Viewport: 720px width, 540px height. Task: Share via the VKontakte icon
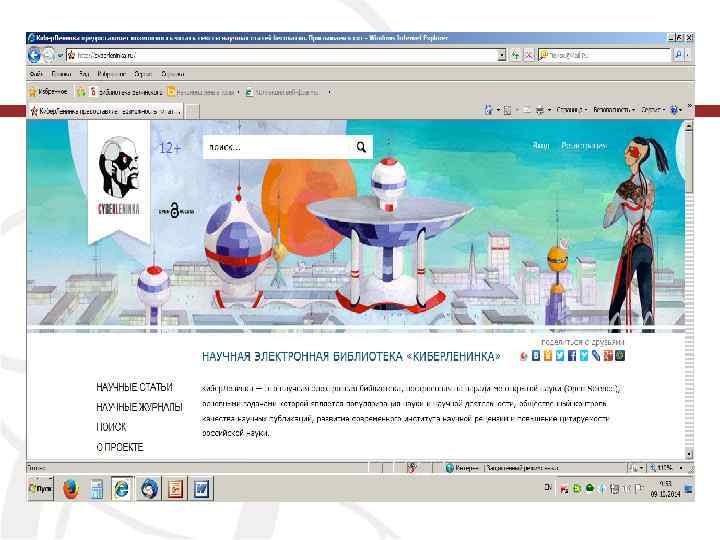click(x=536, y=356)
